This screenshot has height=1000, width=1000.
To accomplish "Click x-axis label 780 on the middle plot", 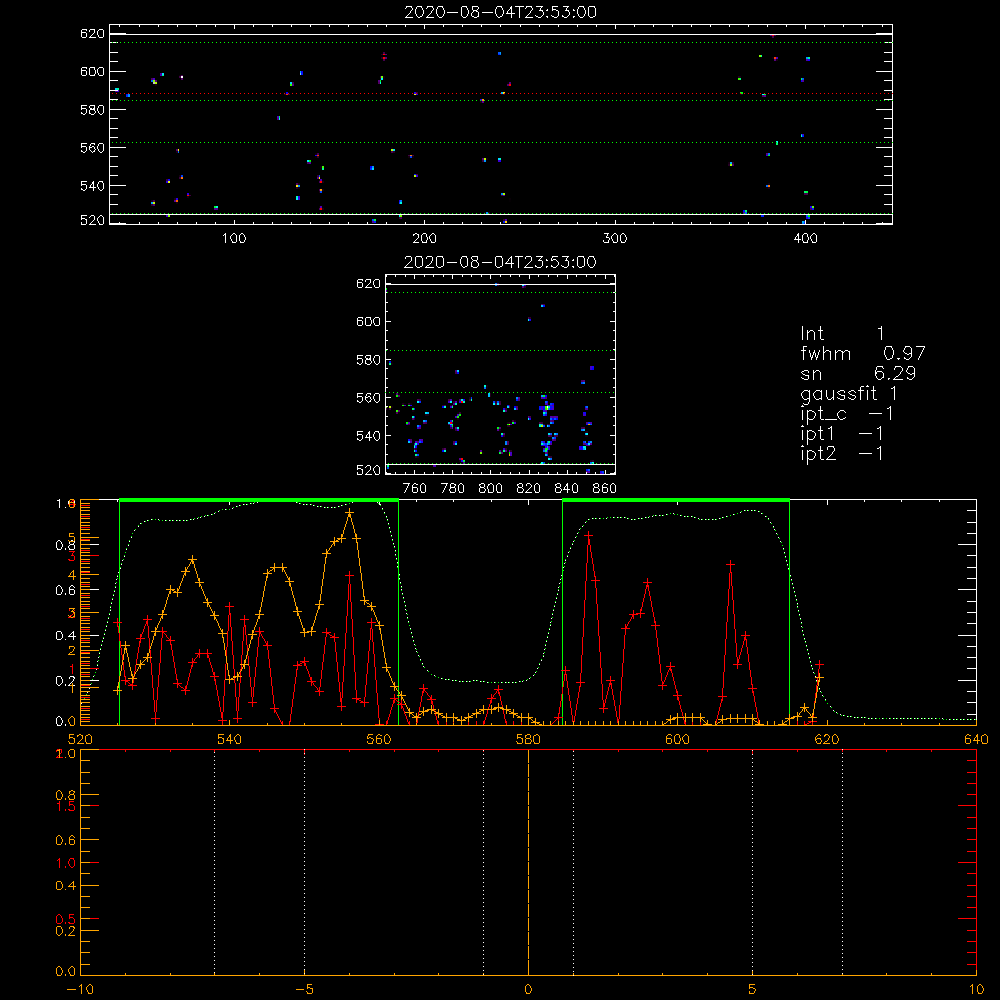I will tap(453, 489).
